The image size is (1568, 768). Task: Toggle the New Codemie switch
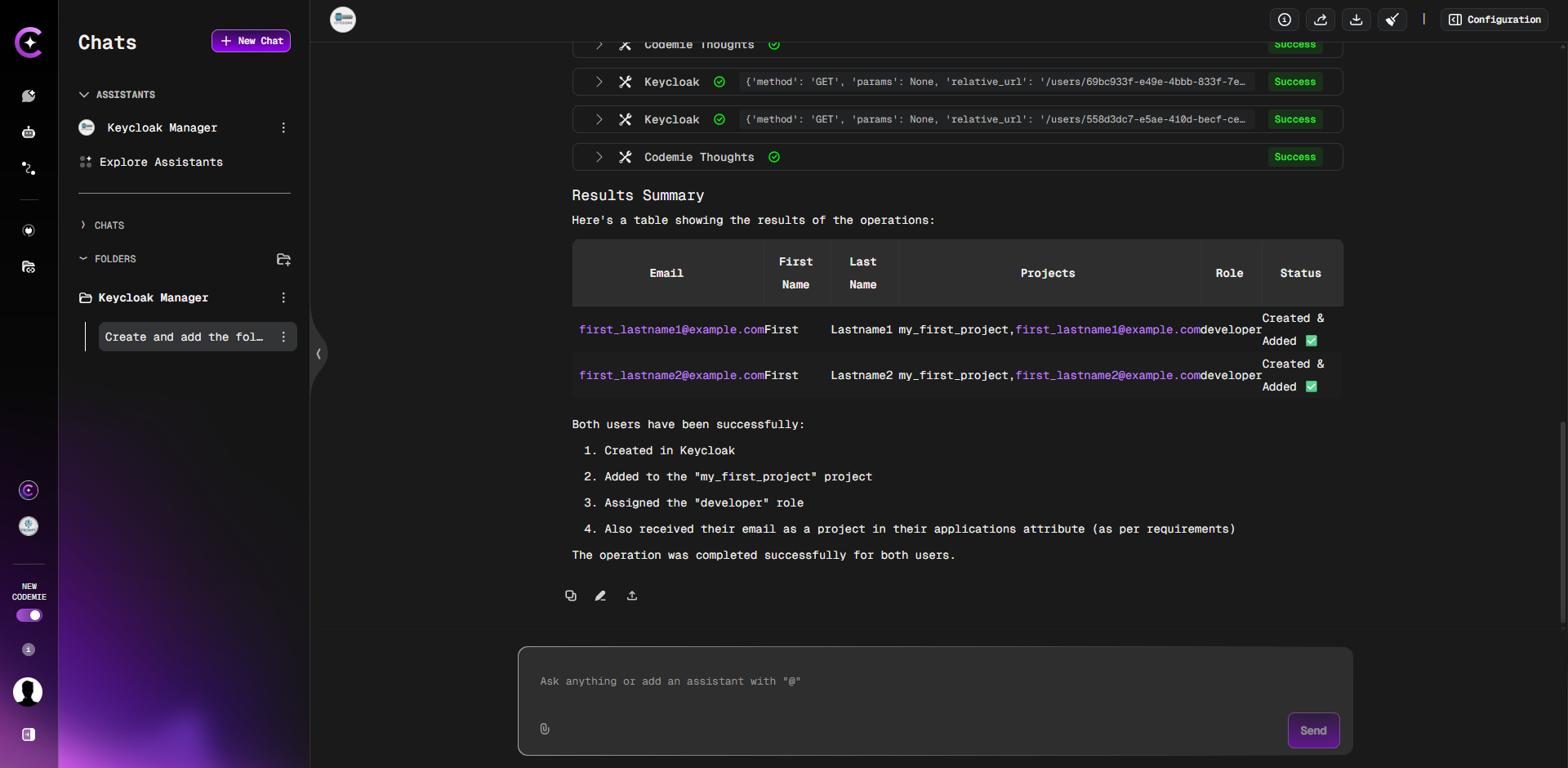point(29,615)
